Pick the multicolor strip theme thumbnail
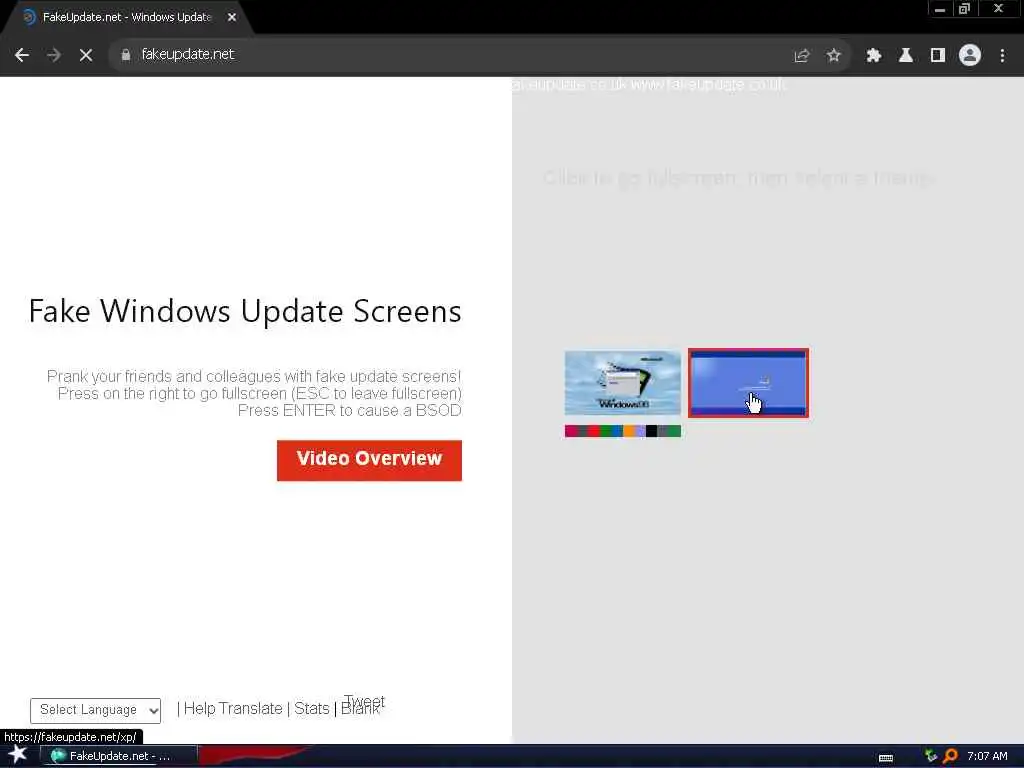This screenshot has width=1024, height=768. [622, 431]
